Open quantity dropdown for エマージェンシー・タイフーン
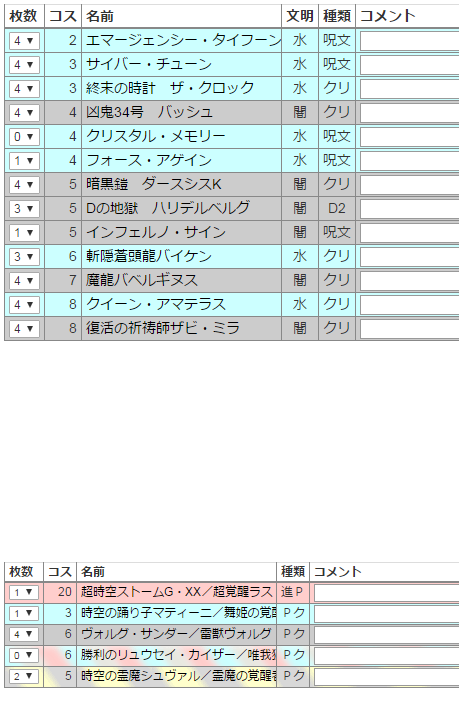The image size is (459, 712). pyautogui.click(x=25, y=41)
